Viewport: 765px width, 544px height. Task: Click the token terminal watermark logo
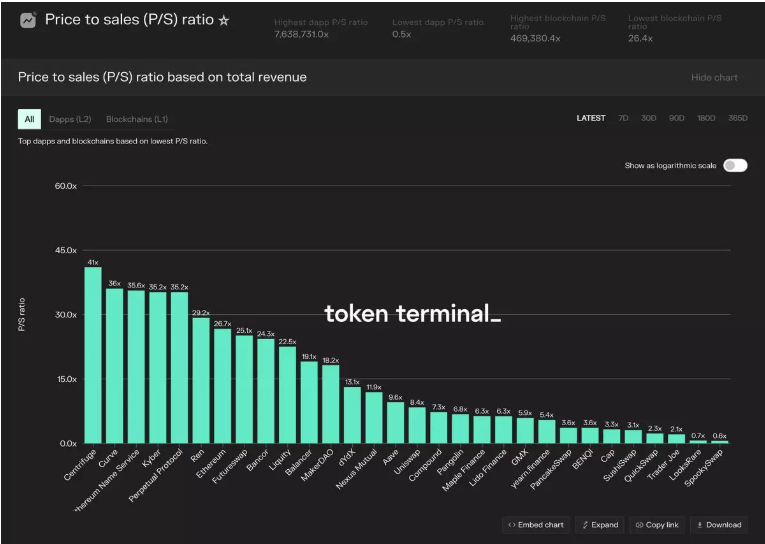tap(412, 314)
